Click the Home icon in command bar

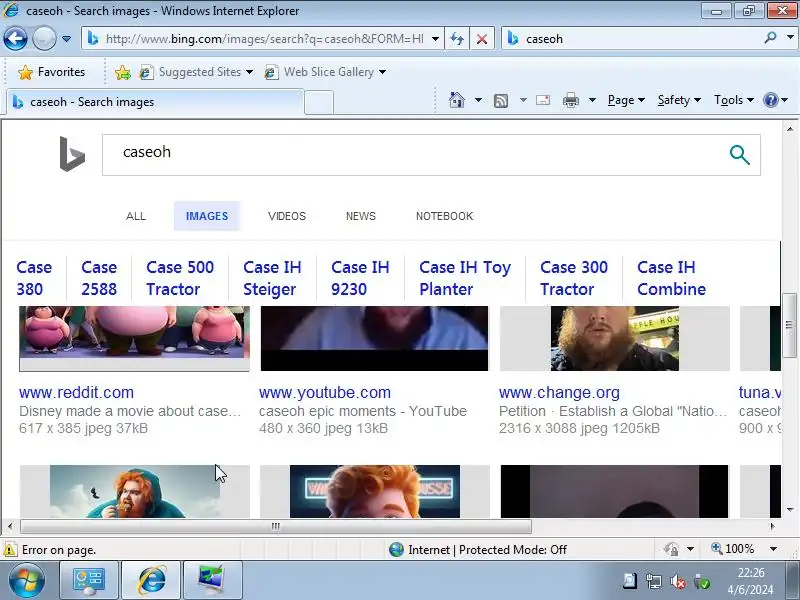[457, 100]
